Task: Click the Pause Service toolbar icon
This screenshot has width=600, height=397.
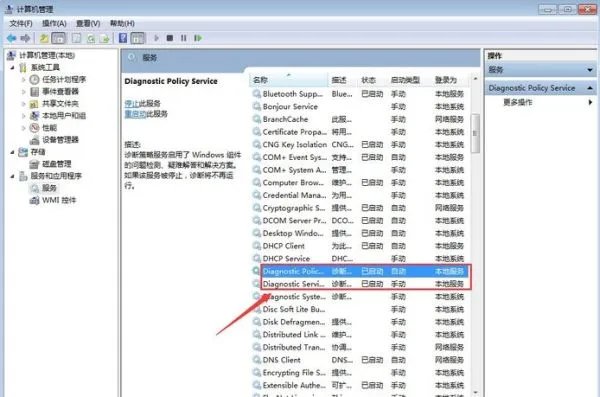Action: (184, 38)
